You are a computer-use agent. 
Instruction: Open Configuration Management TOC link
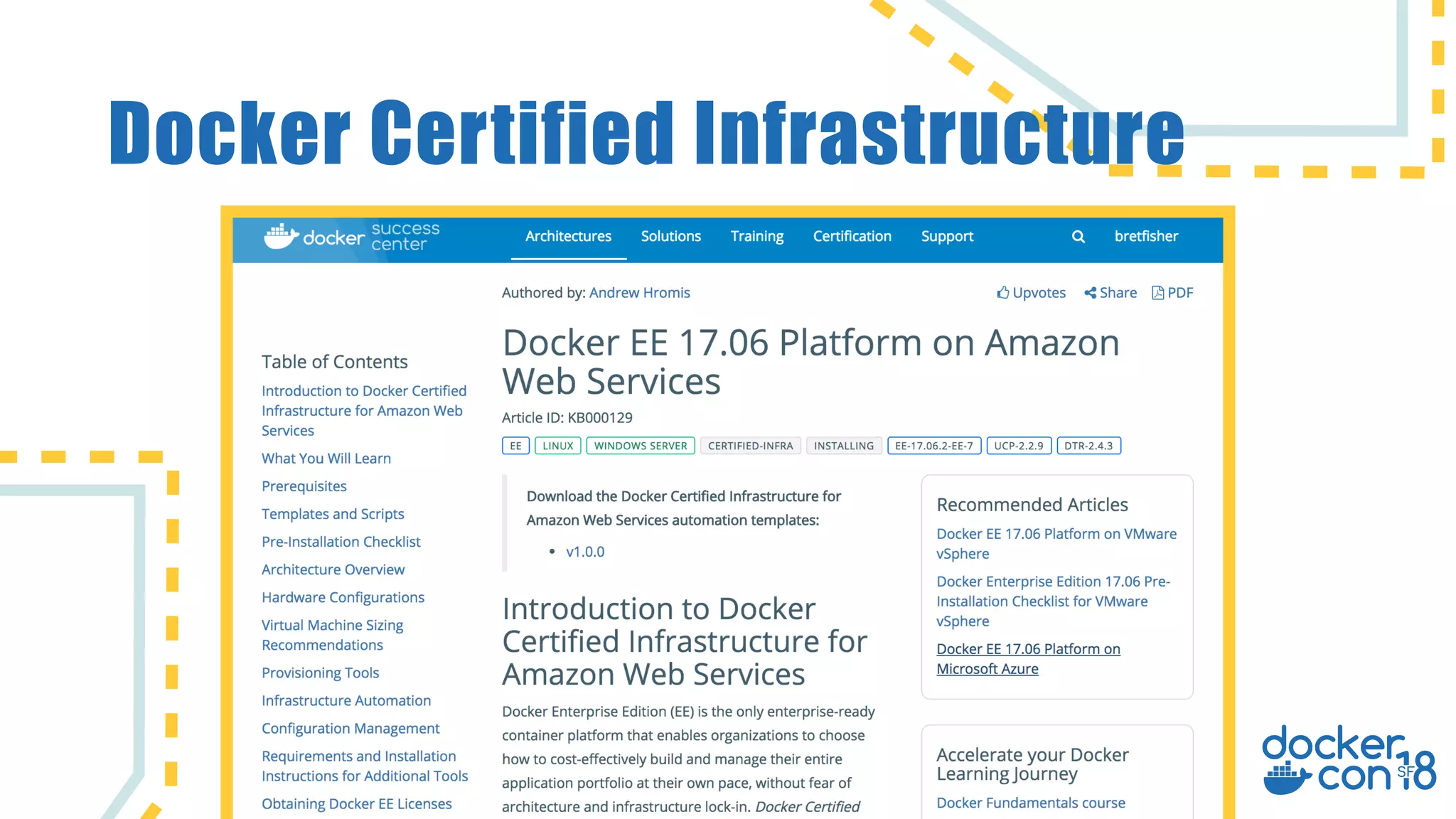(350, 729)
